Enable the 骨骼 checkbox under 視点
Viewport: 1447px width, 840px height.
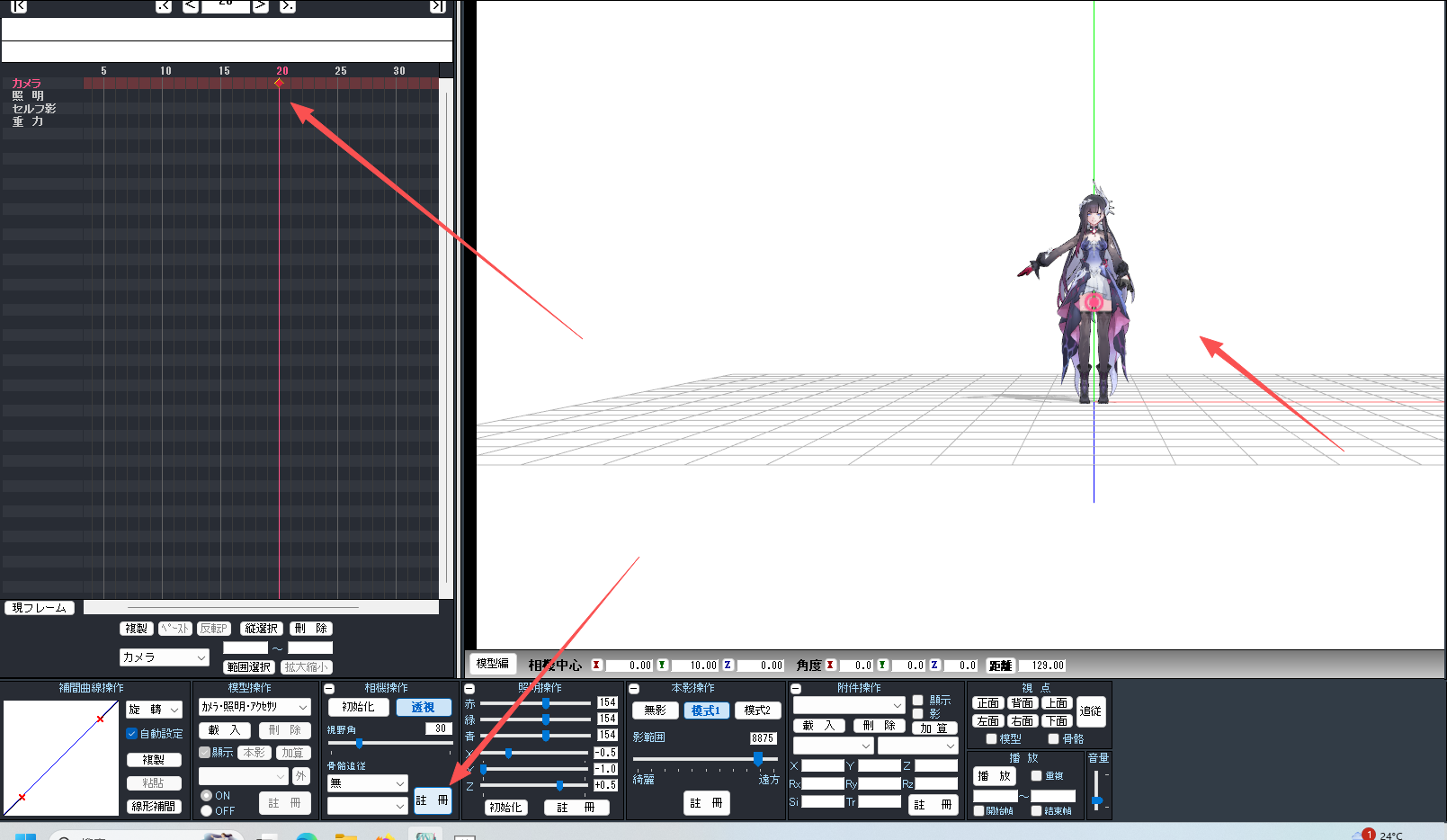(1054, 739)
